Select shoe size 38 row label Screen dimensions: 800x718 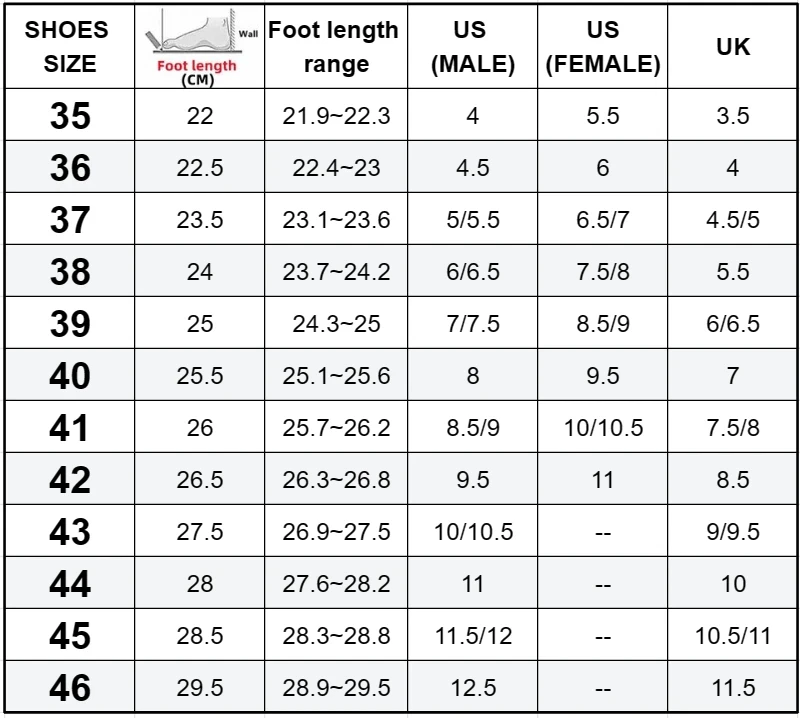[x=70, y=272]
